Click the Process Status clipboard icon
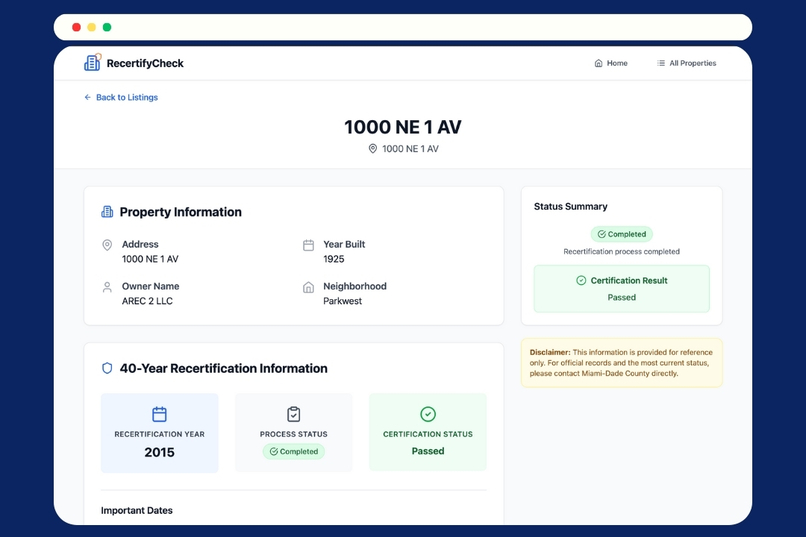806x537 pixels. pyautogui.click(x=294, y=414)
